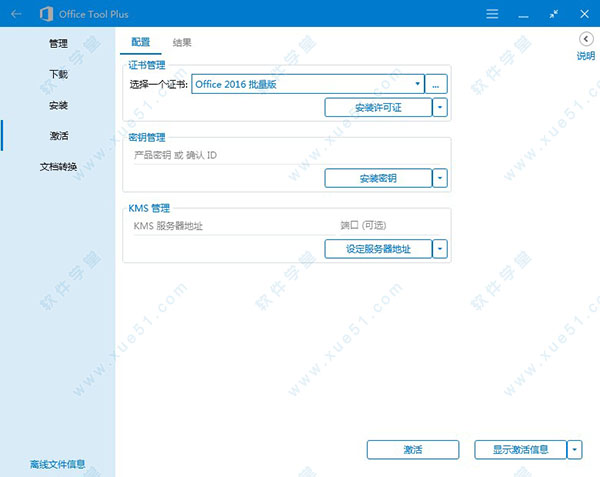Open 管理 in the sidebar
600x477 pixels.
(x=58, y=44)
